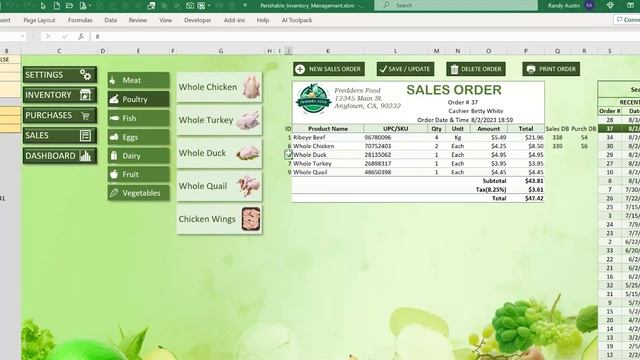Open the Page Layout ribbon tab
Viewport: 640px width, 360px height.
pyautogui.click(x=39, y=20)
